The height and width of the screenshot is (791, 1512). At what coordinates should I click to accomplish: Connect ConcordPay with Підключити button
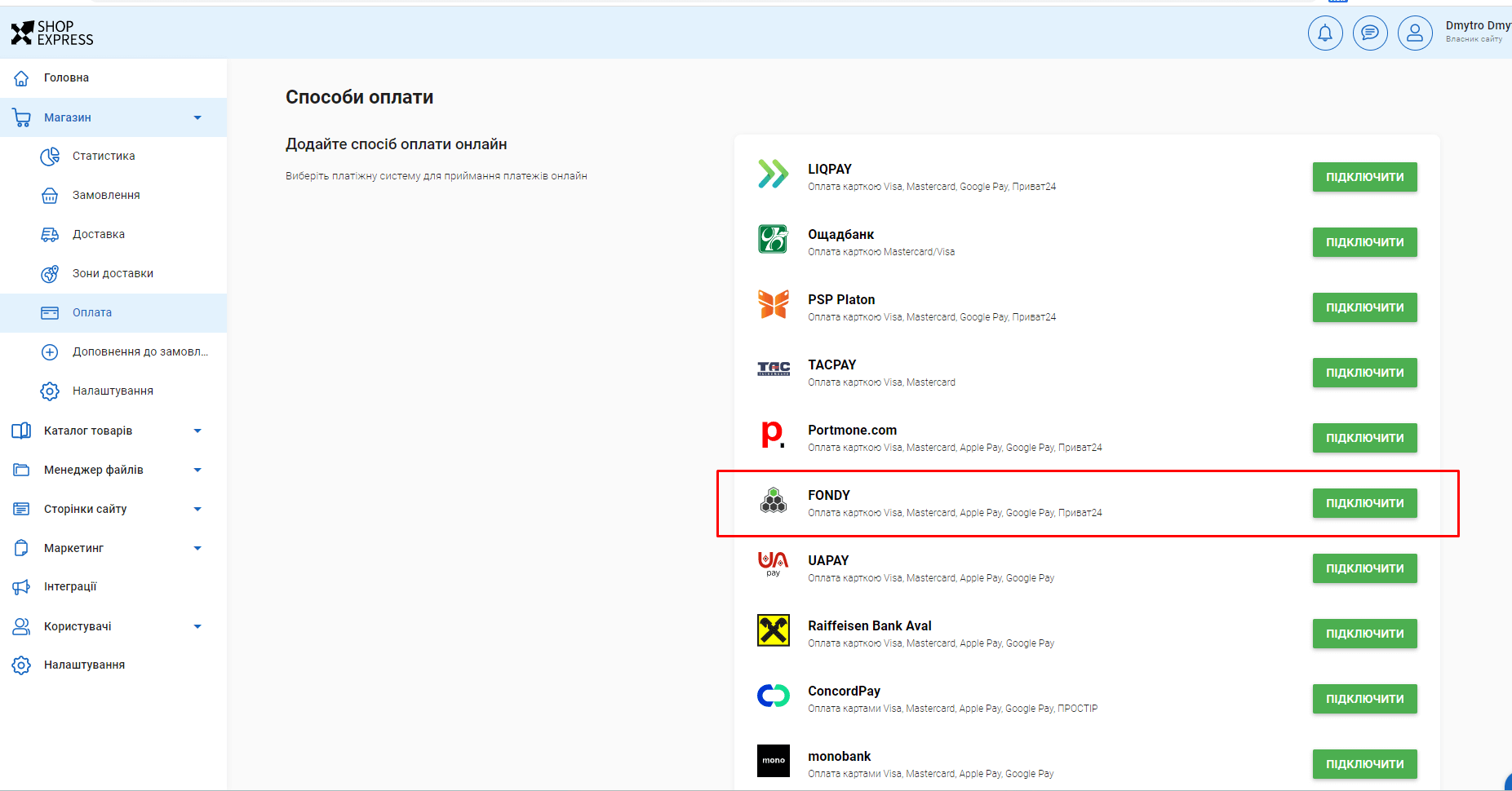tap(1364, 699)
